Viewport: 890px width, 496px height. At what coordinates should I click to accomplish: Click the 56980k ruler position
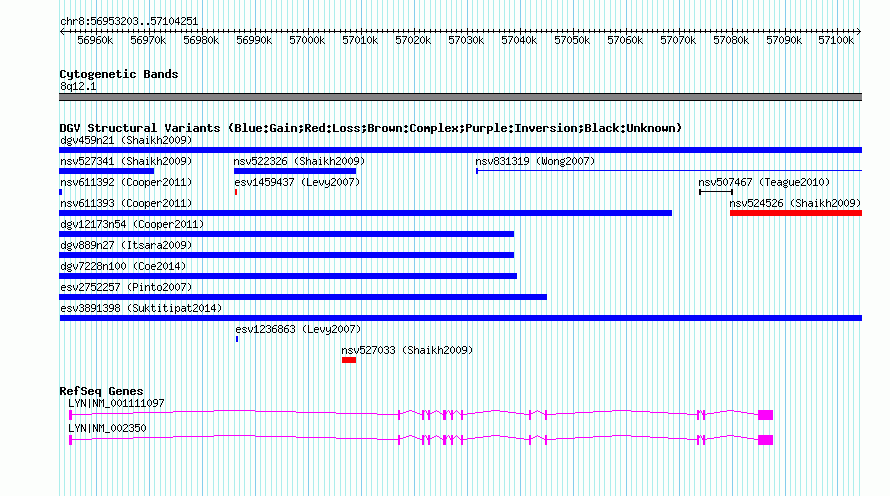click(x=201, y=40)
